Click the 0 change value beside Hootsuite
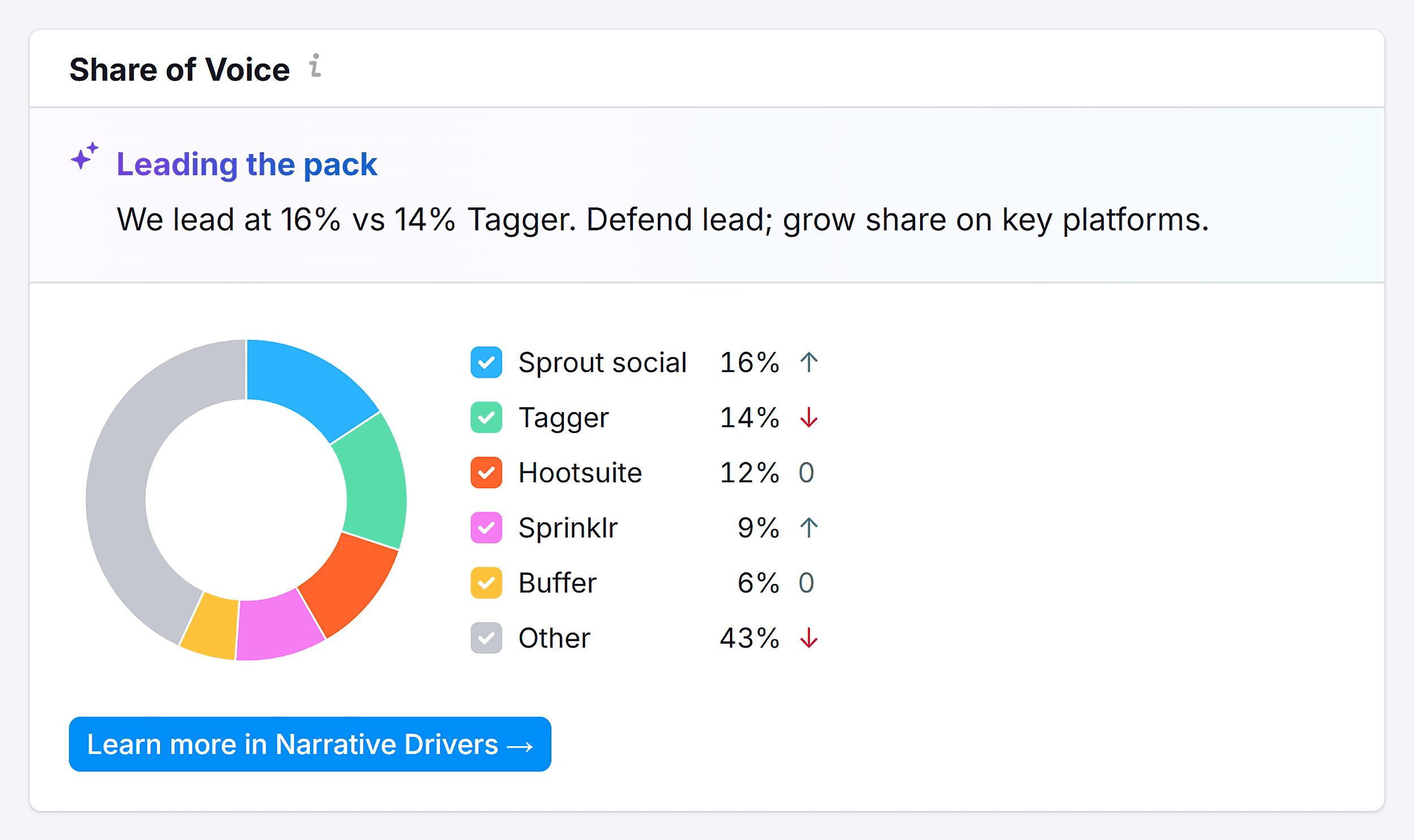The image size is (1414, 840). [807, 473]
